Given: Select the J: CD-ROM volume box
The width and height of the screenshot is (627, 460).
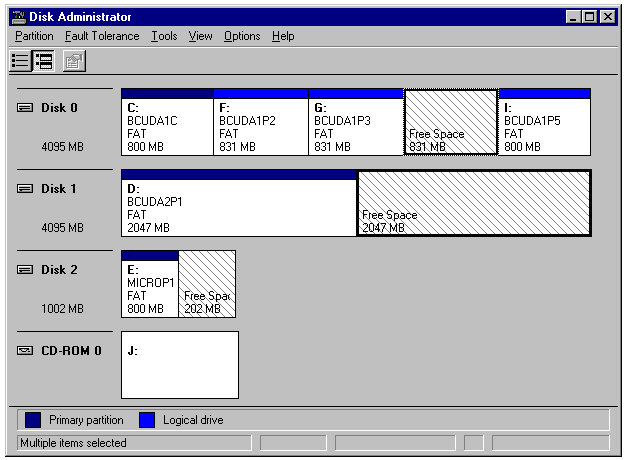Looking at the screenshot, I should [180, 366].
